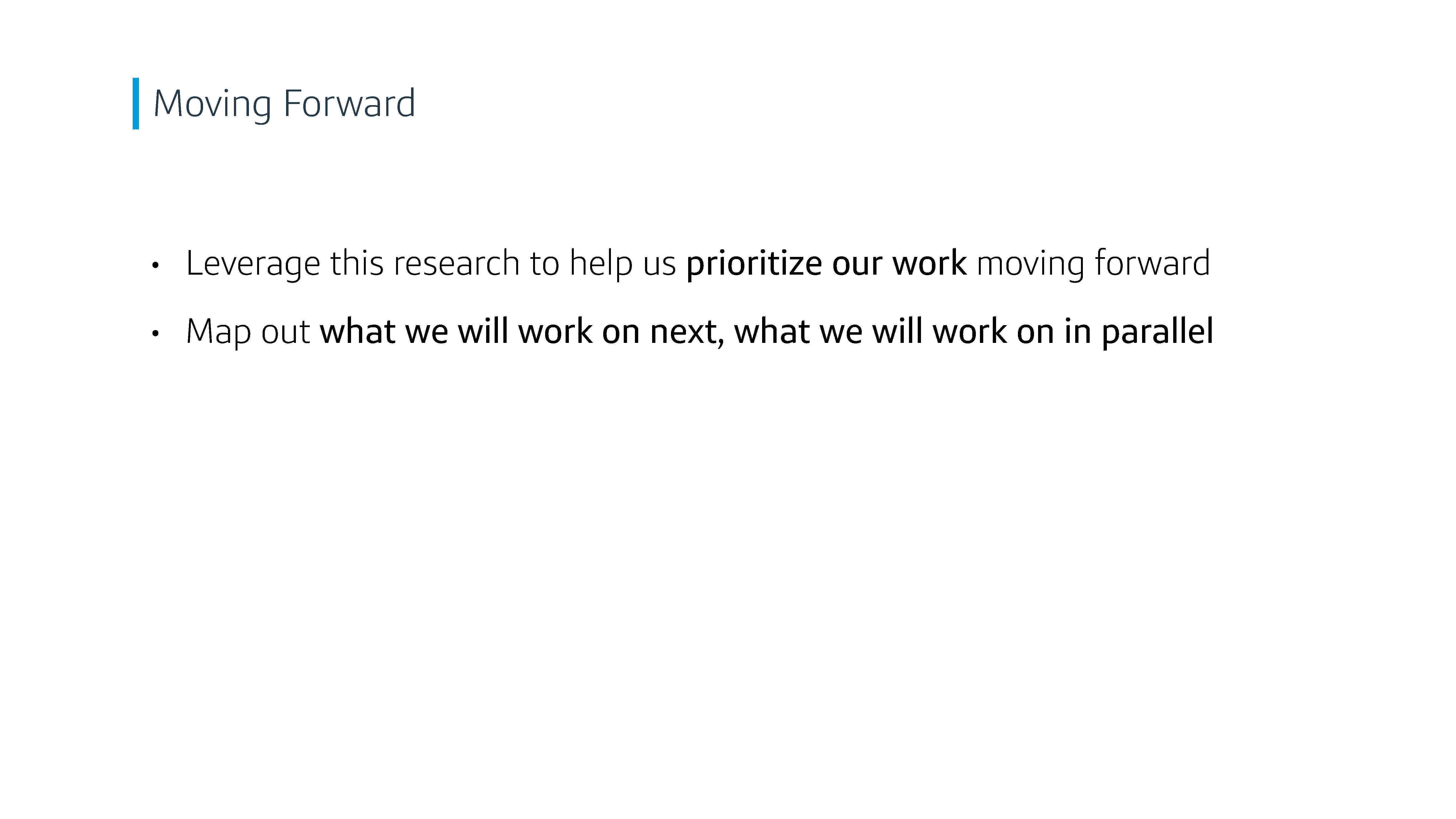Click the bold word "prioritize"
This screenshot has height=819, width=1456.
(x=754, y=264)
